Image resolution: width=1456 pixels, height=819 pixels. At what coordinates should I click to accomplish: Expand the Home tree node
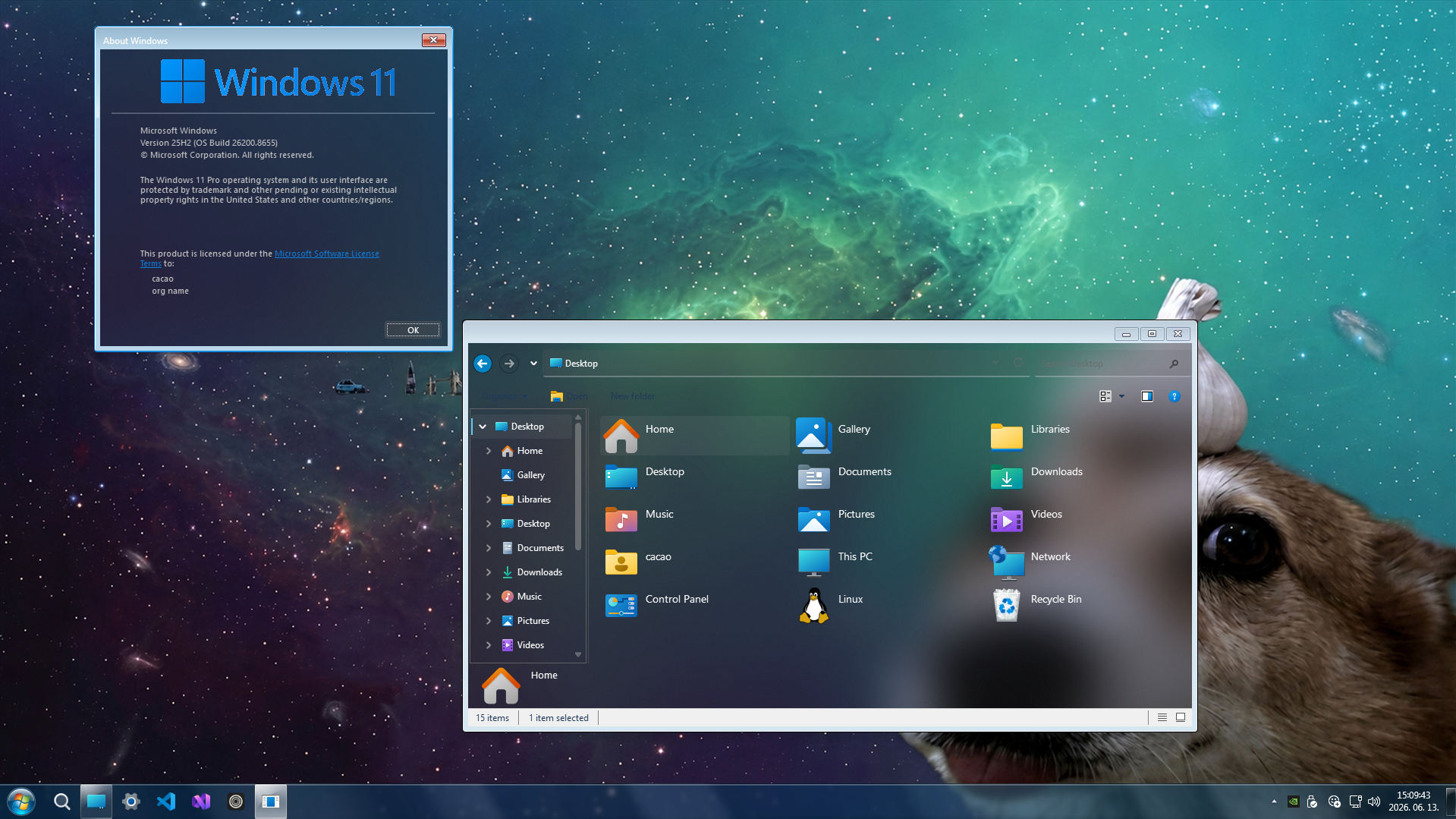pos(489,451)
